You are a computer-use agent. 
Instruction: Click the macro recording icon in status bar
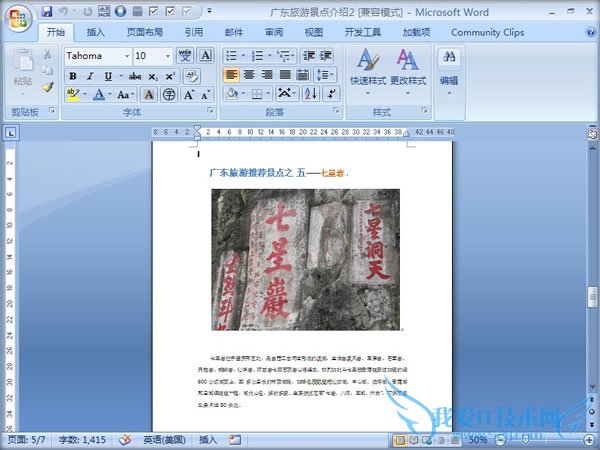(x=235, y=440)
